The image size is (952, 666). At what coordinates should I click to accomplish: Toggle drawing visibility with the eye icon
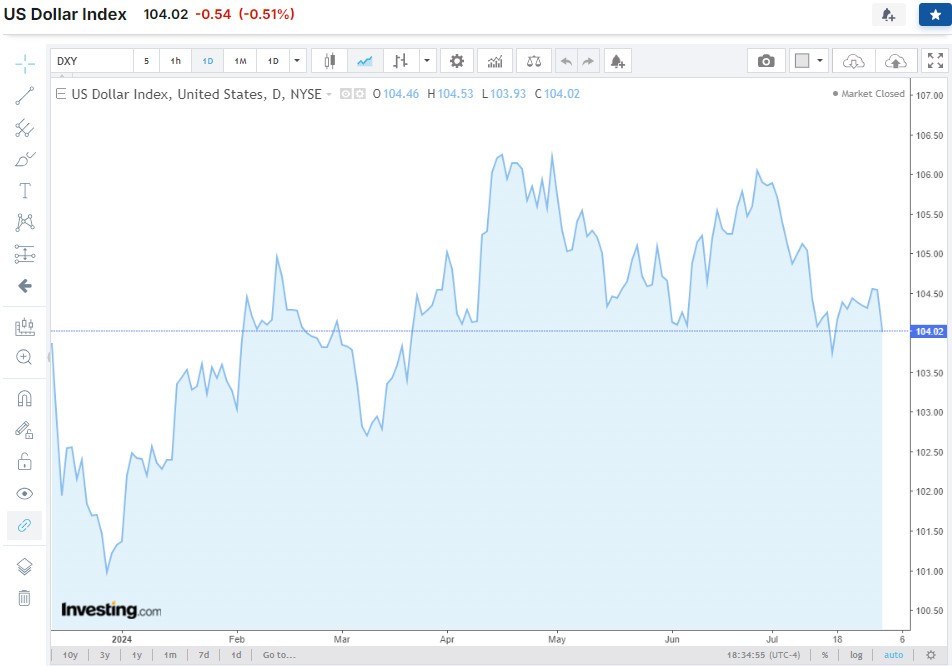(24, 492)
